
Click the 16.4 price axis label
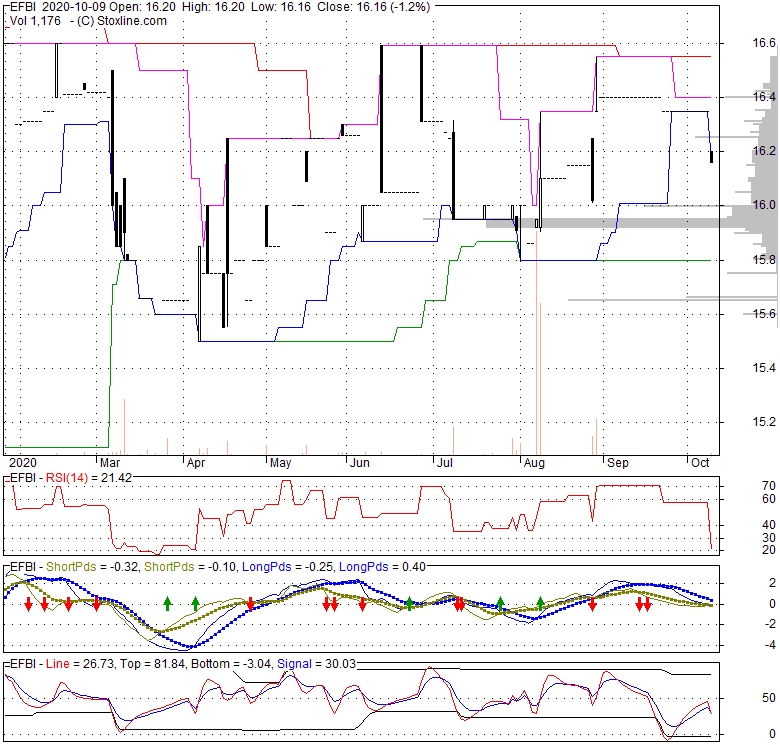coord(764,97)
